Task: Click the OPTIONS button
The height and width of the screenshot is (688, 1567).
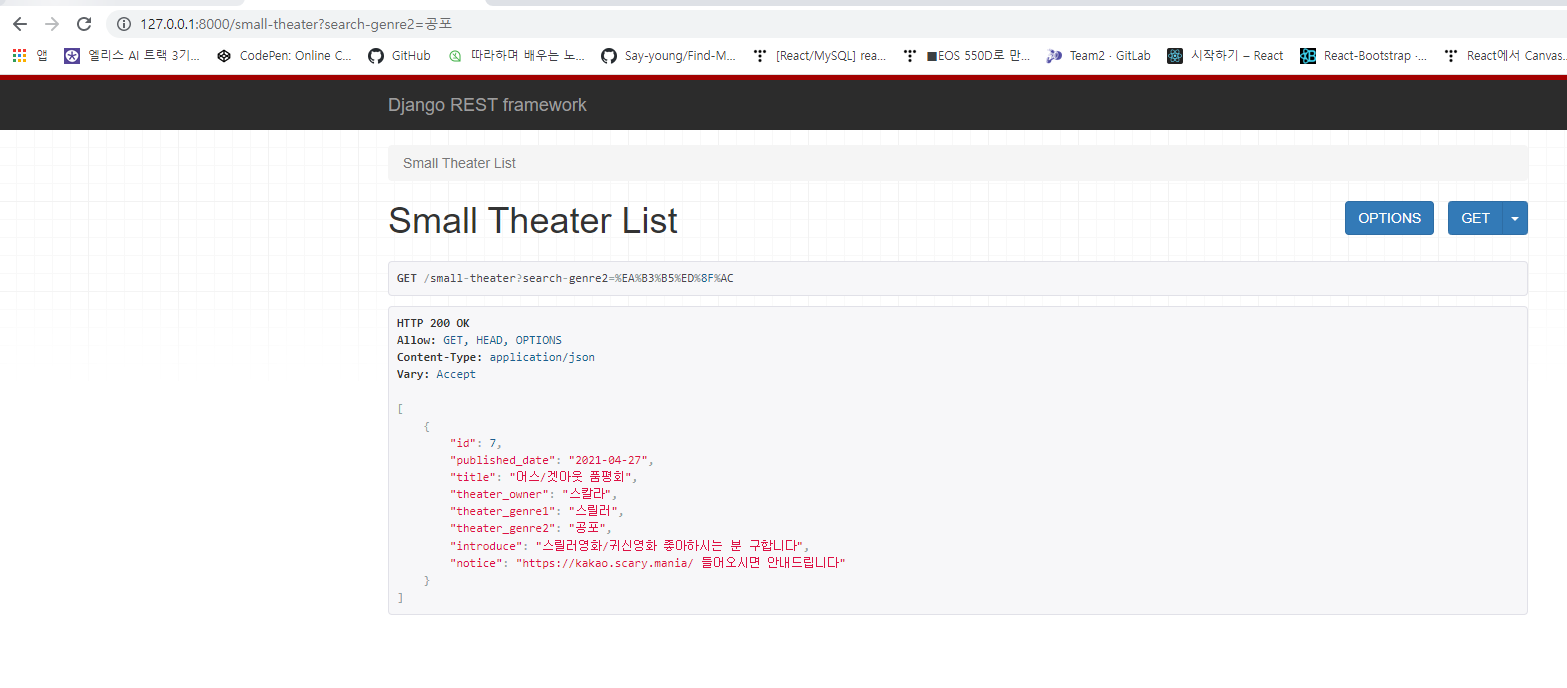Action: click(x=1389, y=218)
